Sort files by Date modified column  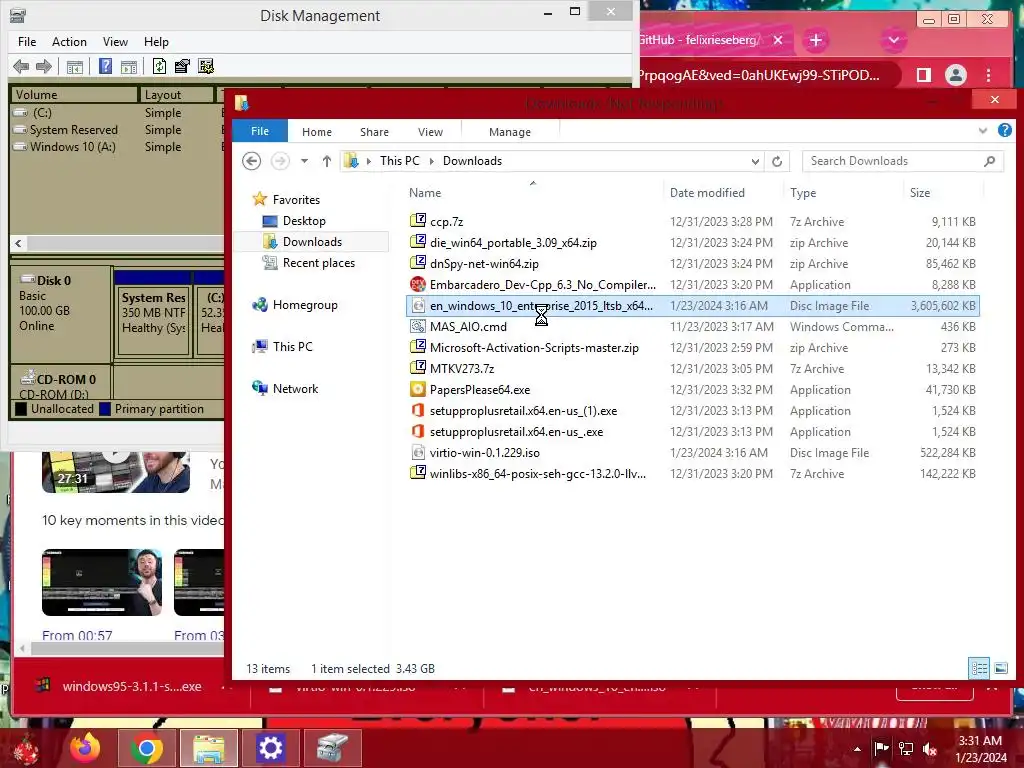pyautogui.click(x=723, y=193)
